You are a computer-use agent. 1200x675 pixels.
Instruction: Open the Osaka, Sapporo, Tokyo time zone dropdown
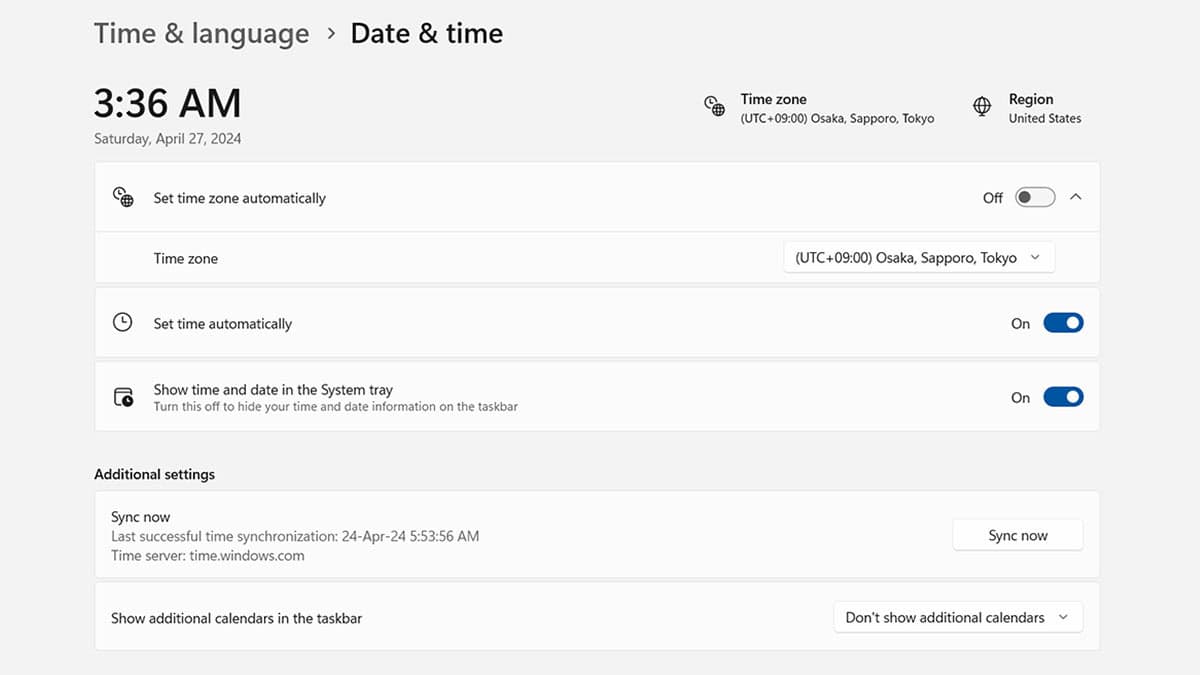918,258
